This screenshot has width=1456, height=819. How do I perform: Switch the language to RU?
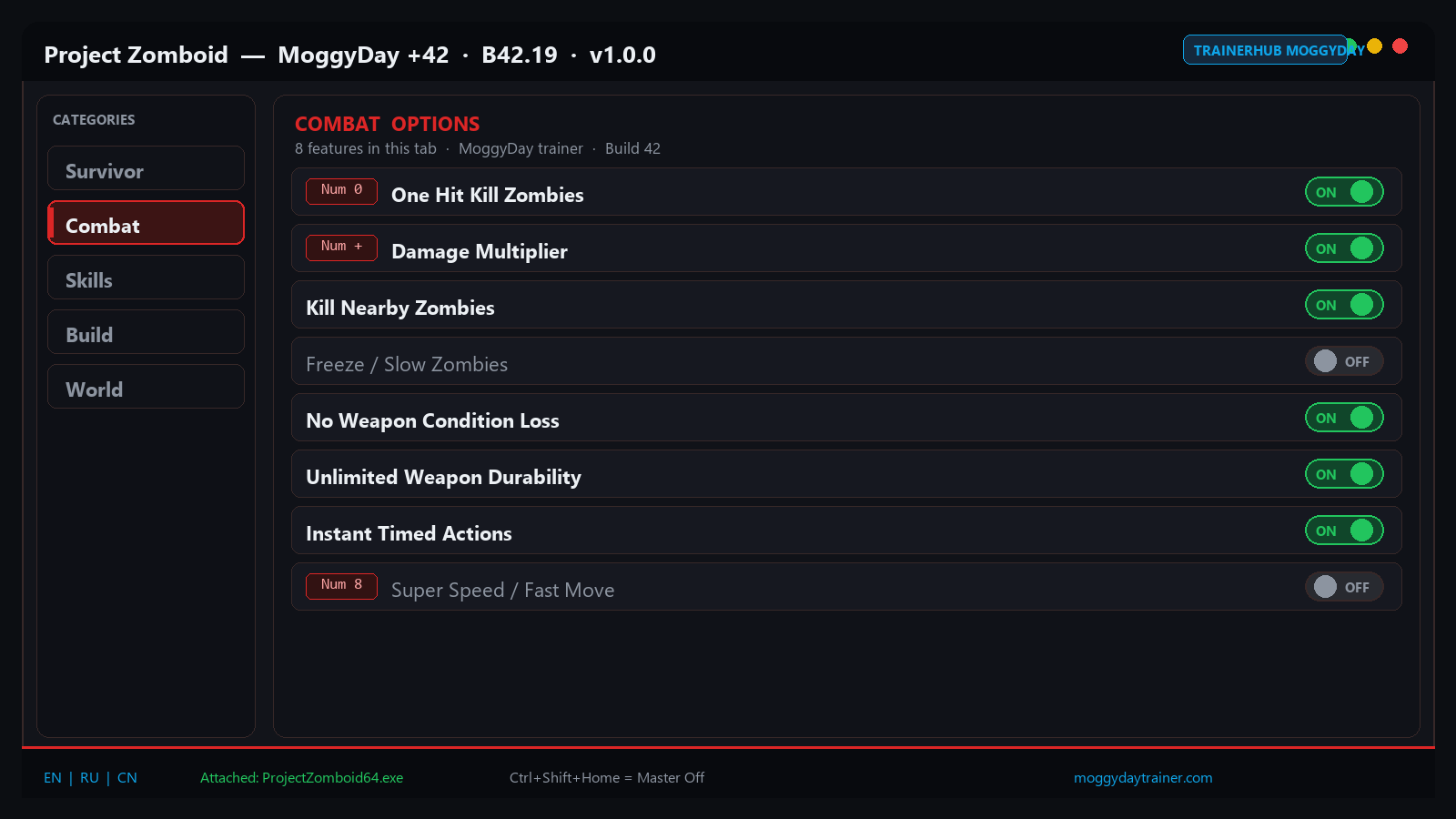tap(89, 778)
